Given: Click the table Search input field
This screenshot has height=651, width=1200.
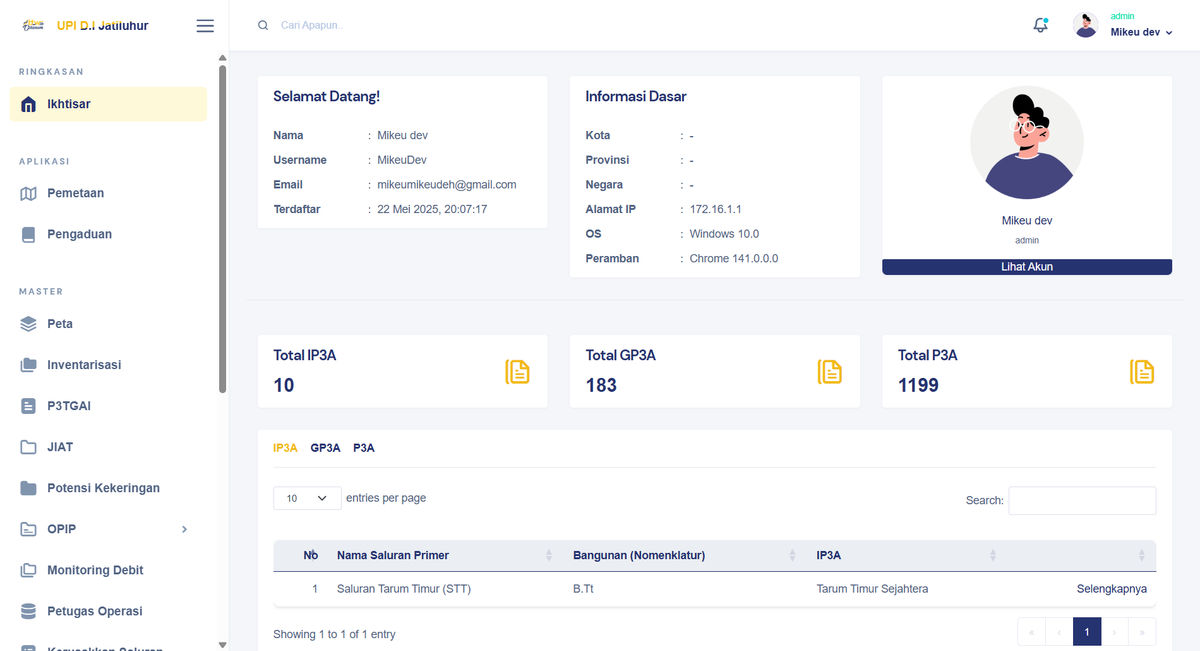Looking at the screenshot, I should click(1082, 500).
